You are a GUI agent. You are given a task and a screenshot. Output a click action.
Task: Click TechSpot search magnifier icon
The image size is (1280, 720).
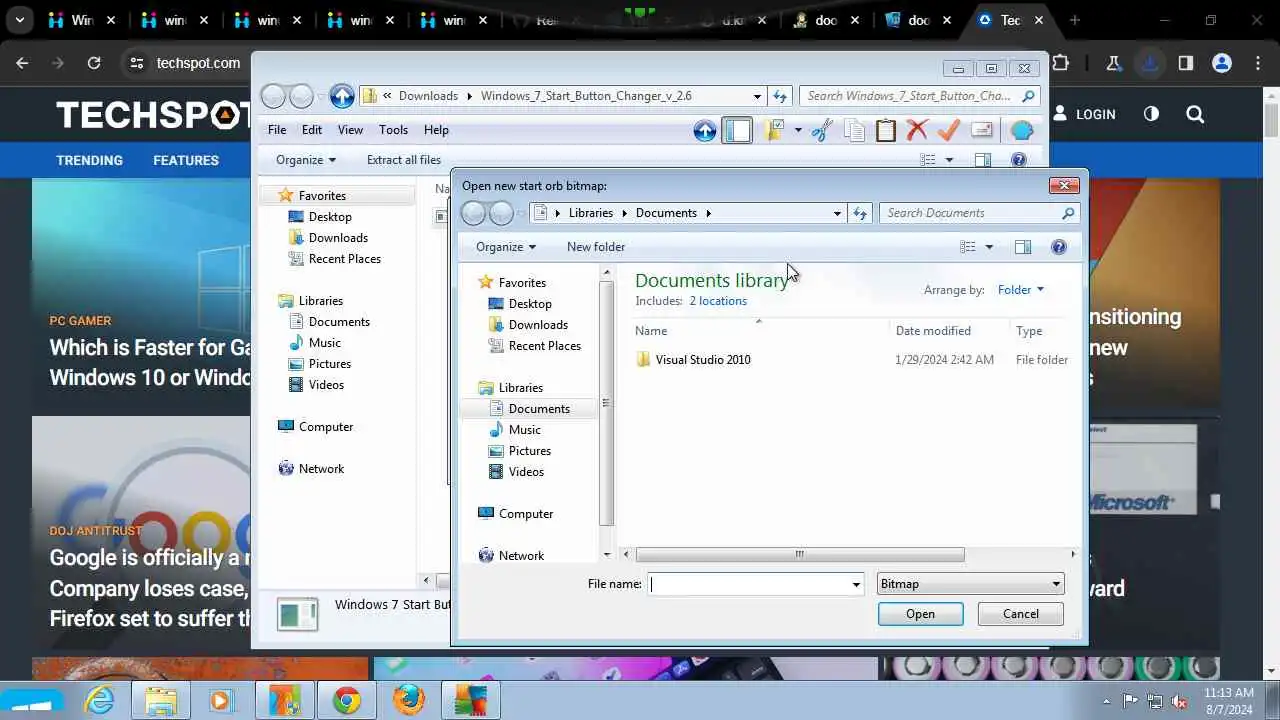point(1195,114)
